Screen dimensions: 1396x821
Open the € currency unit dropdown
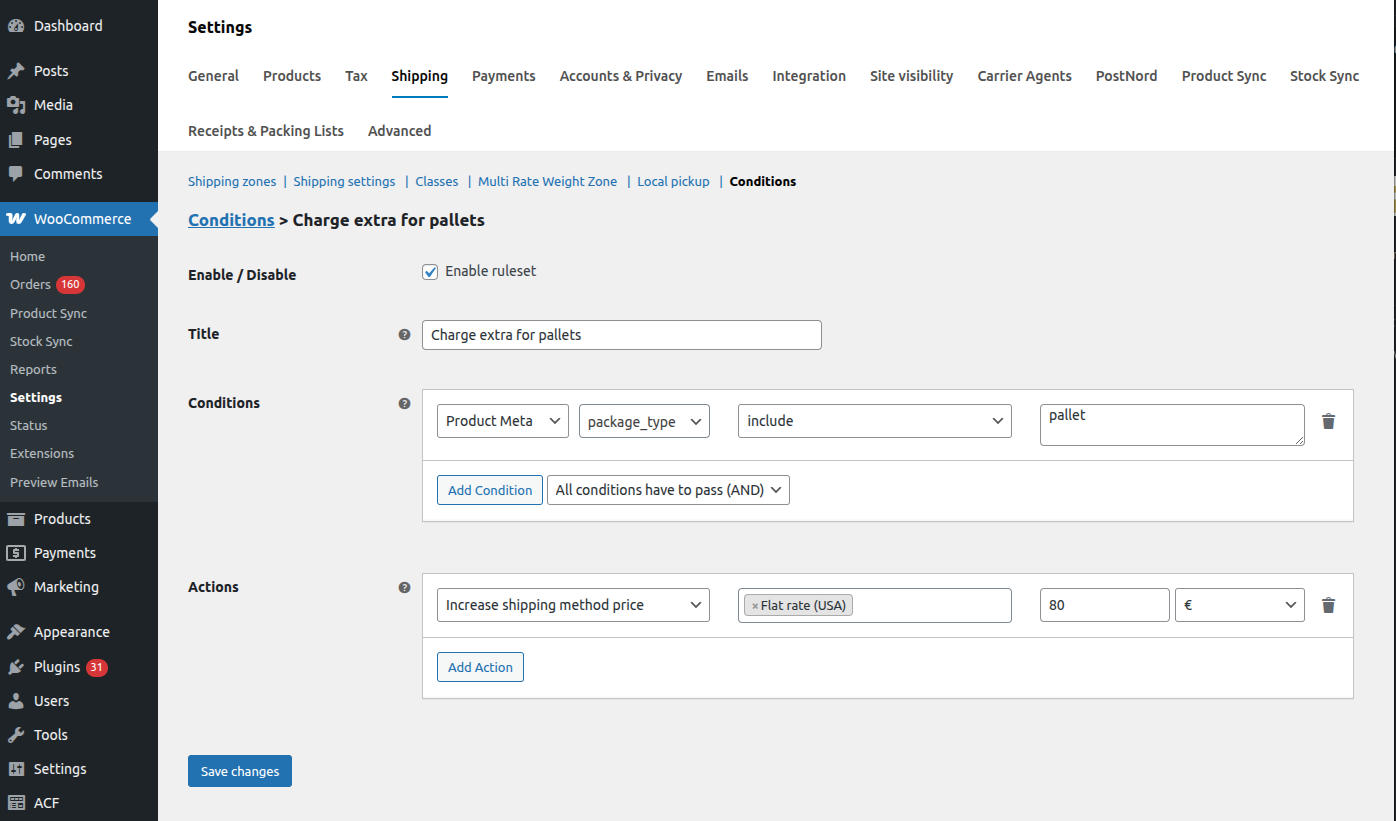click(x=1239, y=605)
